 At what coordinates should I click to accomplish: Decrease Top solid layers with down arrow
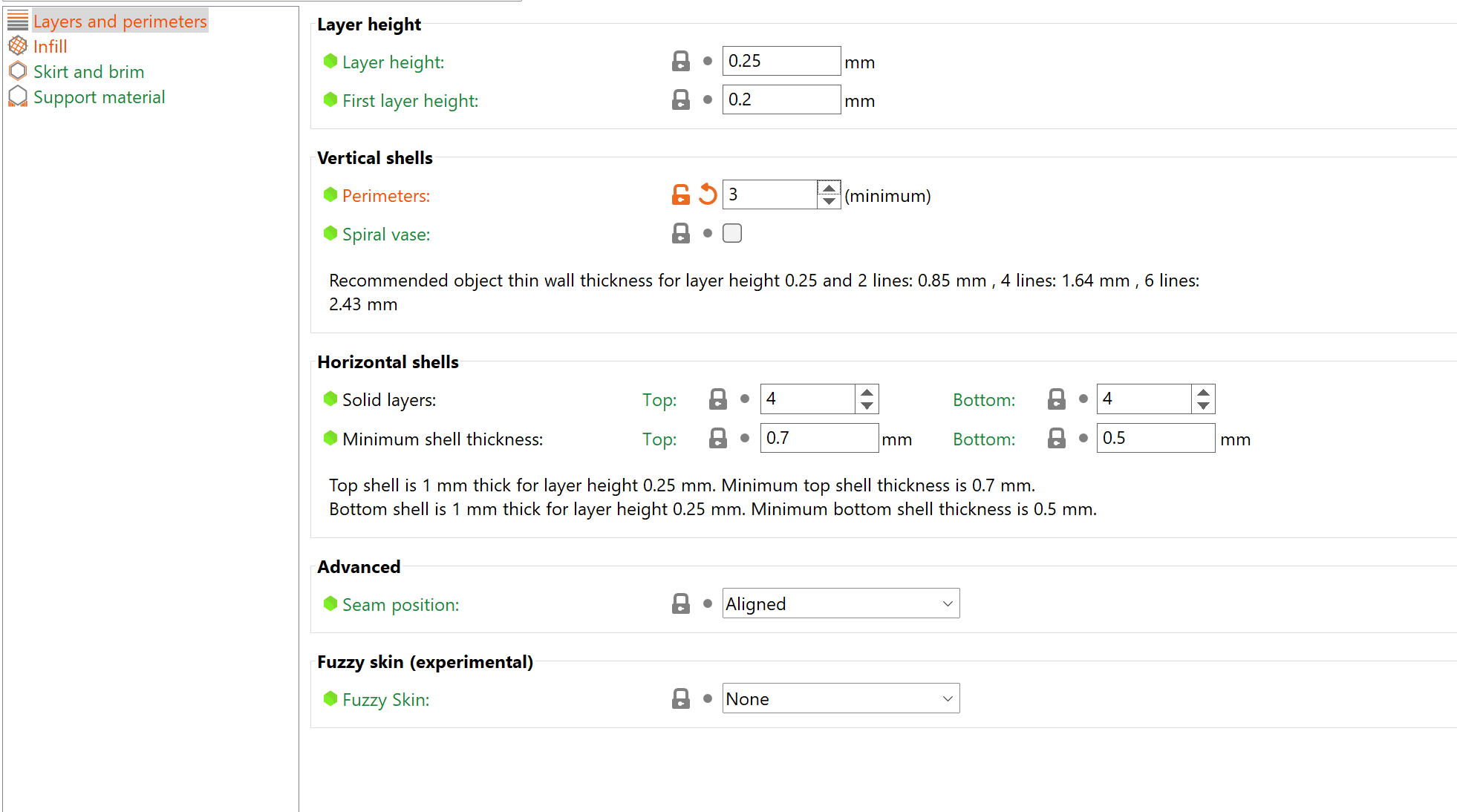[x=867, y=406]
